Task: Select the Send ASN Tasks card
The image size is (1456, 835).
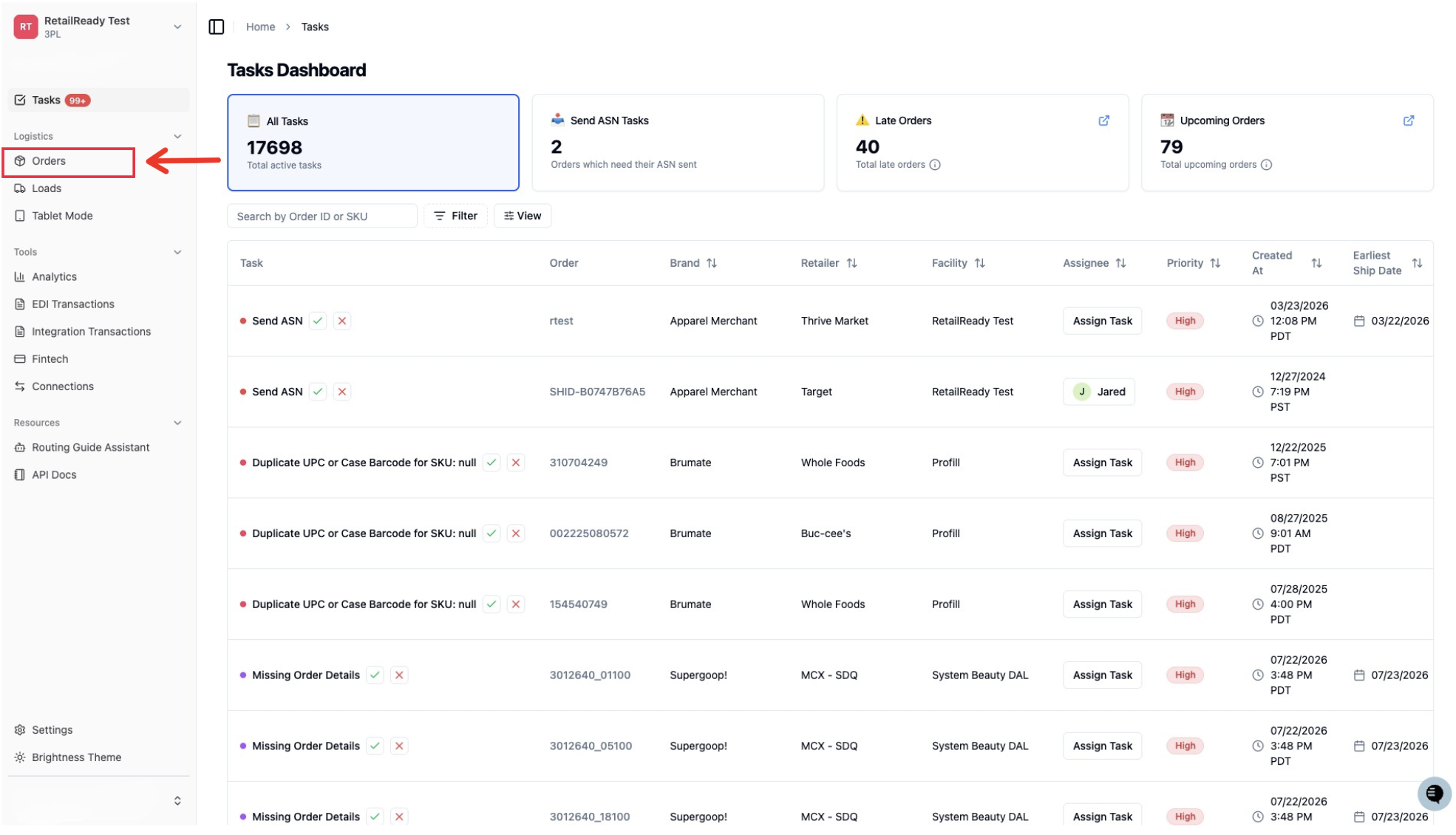Action: coord(678,143)
